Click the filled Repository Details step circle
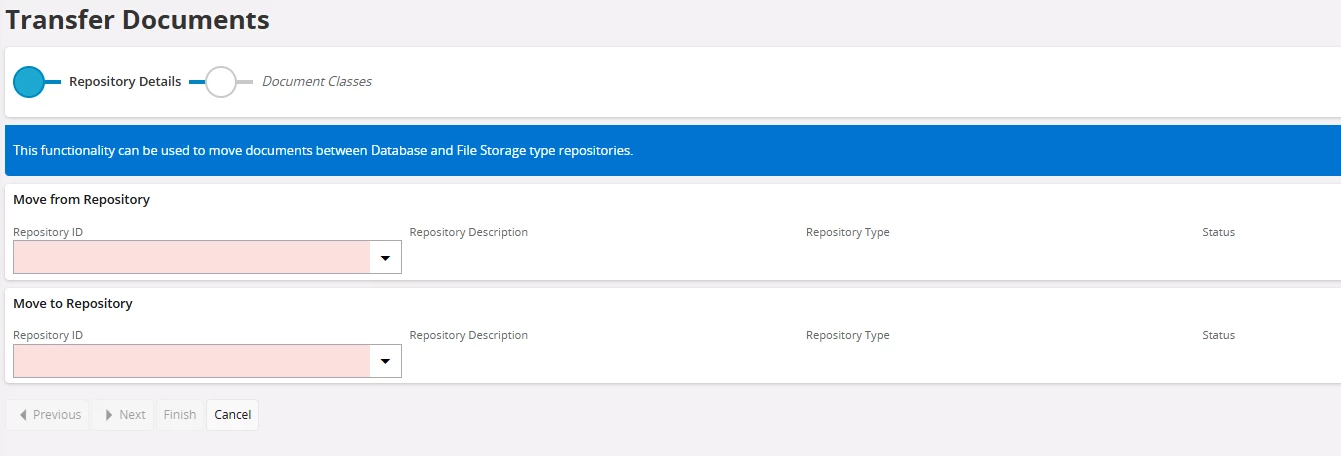Image resolution: width=1341 pixels, height=456 pixels. coord(30,82)
